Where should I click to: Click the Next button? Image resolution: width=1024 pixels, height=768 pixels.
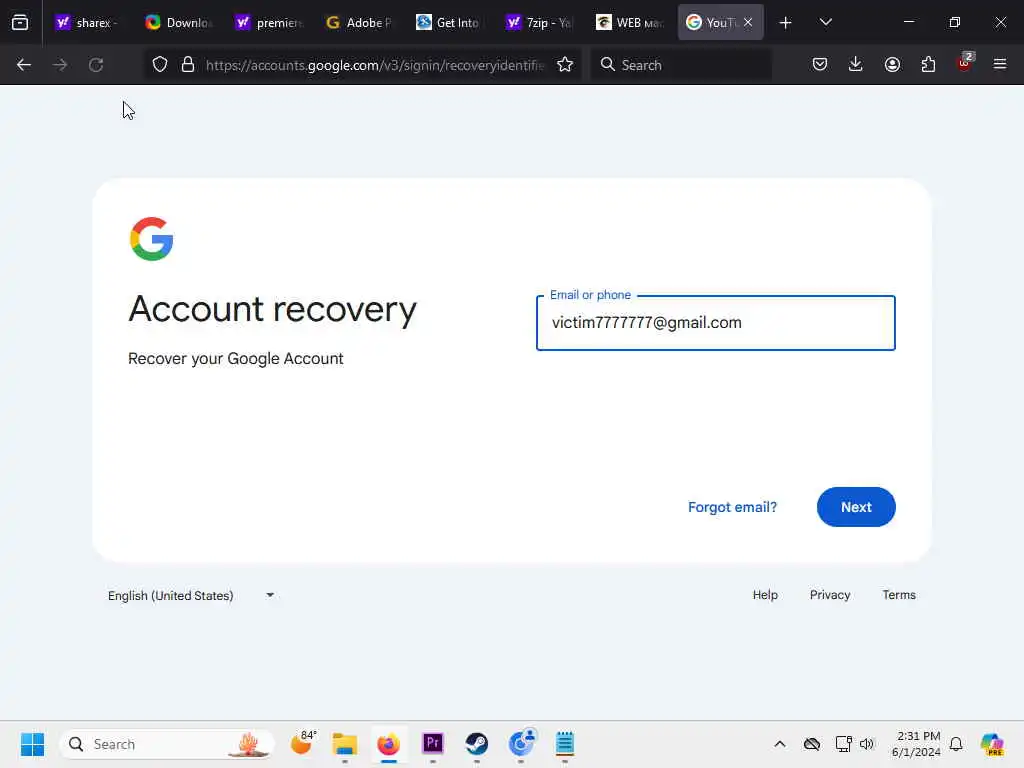click(x=856, y=507)
